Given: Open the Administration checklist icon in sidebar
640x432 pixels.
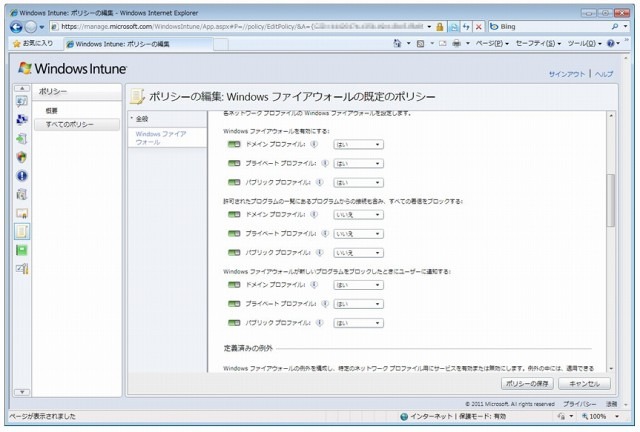Looking at the screenshot, I should (22, 269).
